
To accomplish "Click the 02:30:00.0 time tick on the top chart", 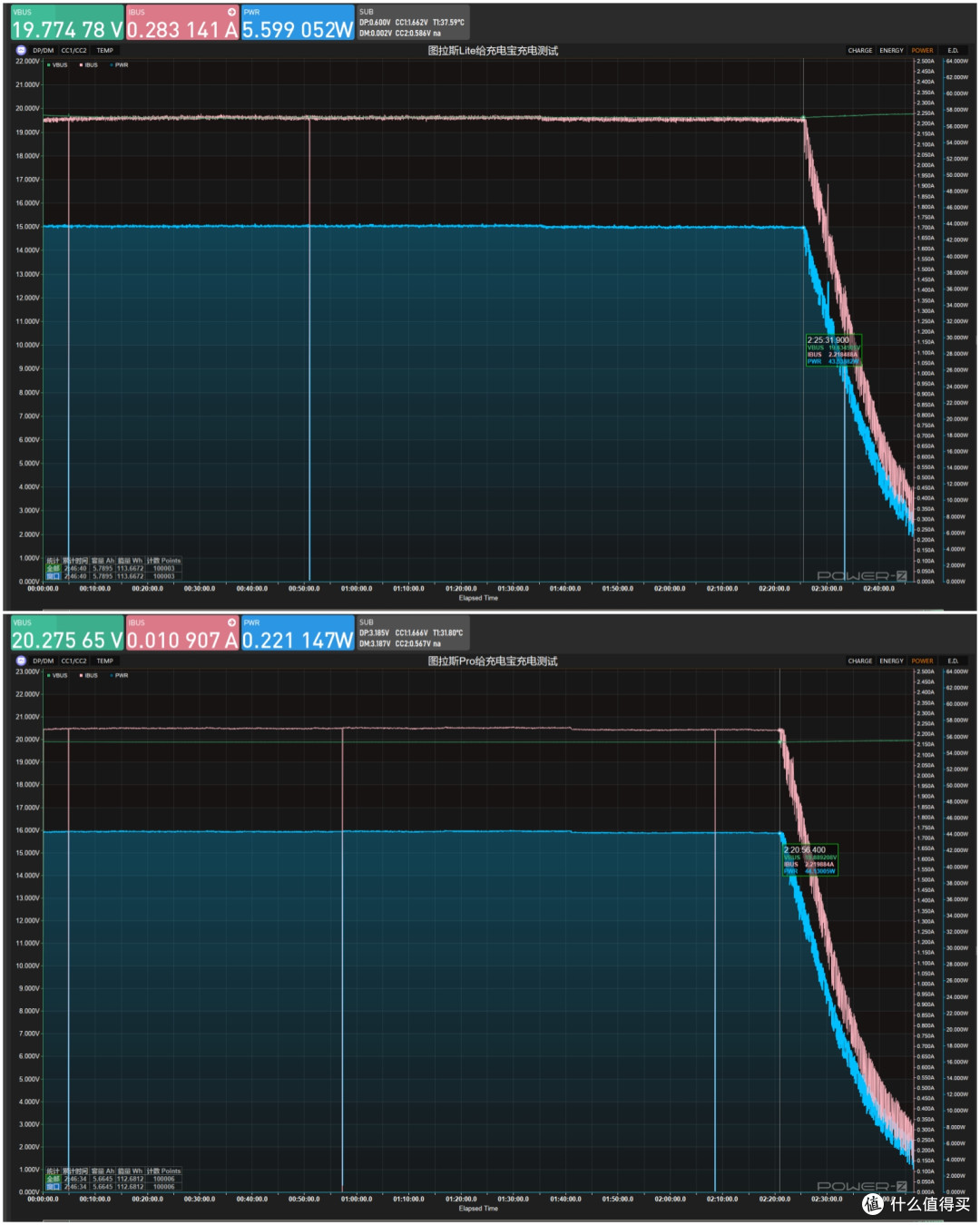I will click(x=827, y=589).
